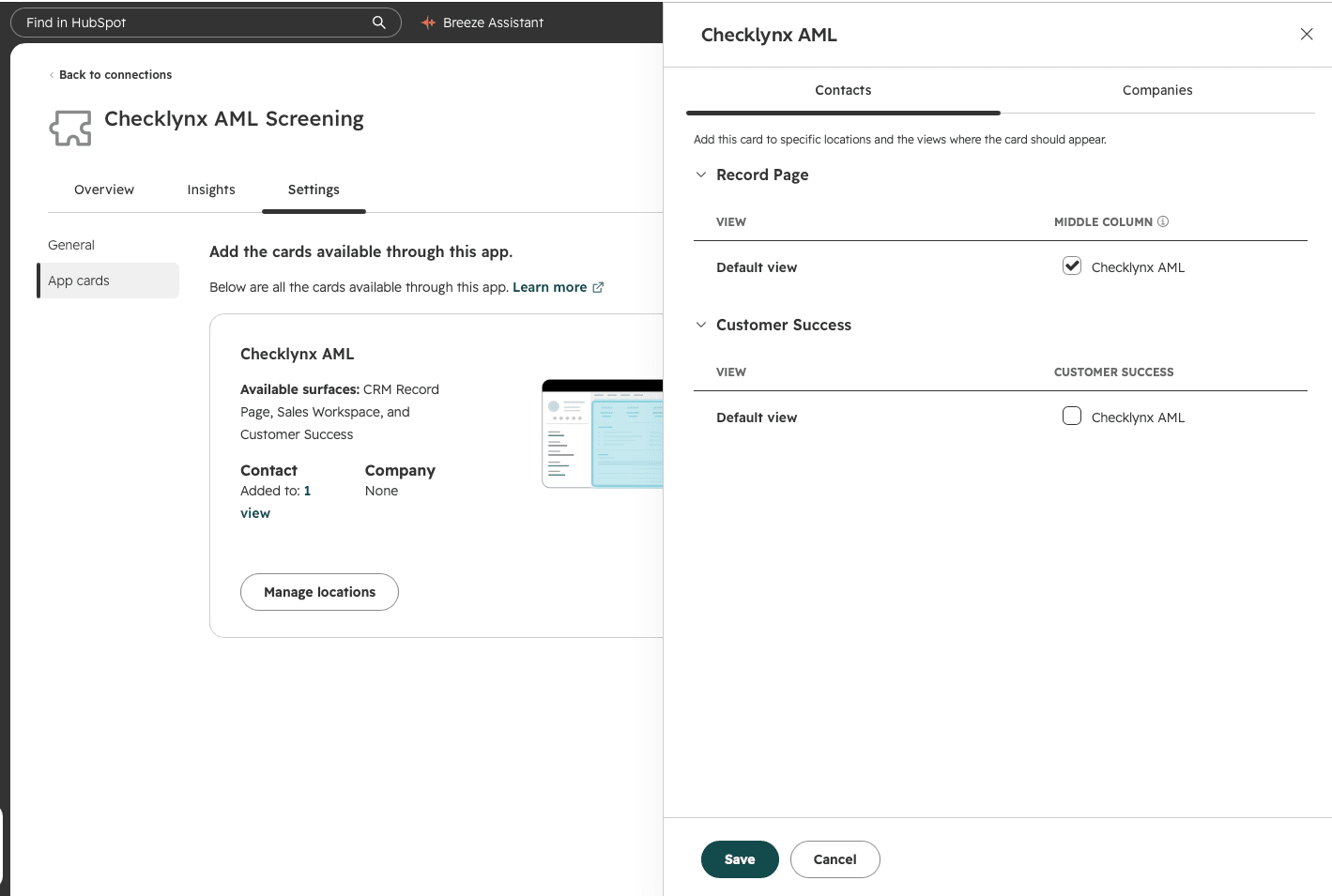Click the 'Default view' label under Record Page
1332x896 pixels.
(757, 267)
